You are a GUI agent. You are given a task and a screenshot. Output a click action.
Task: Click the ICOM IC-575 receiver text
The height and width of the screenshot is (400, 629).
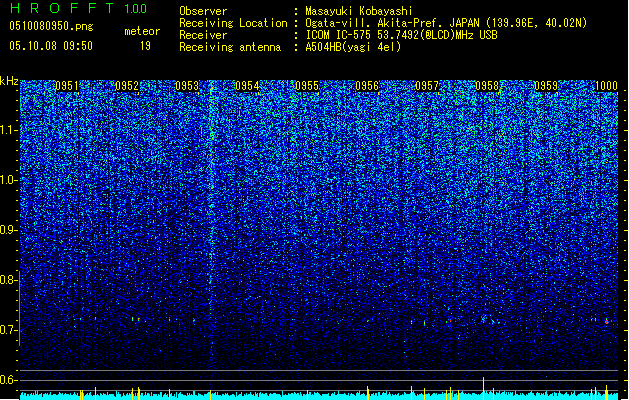tap(401, 35)
